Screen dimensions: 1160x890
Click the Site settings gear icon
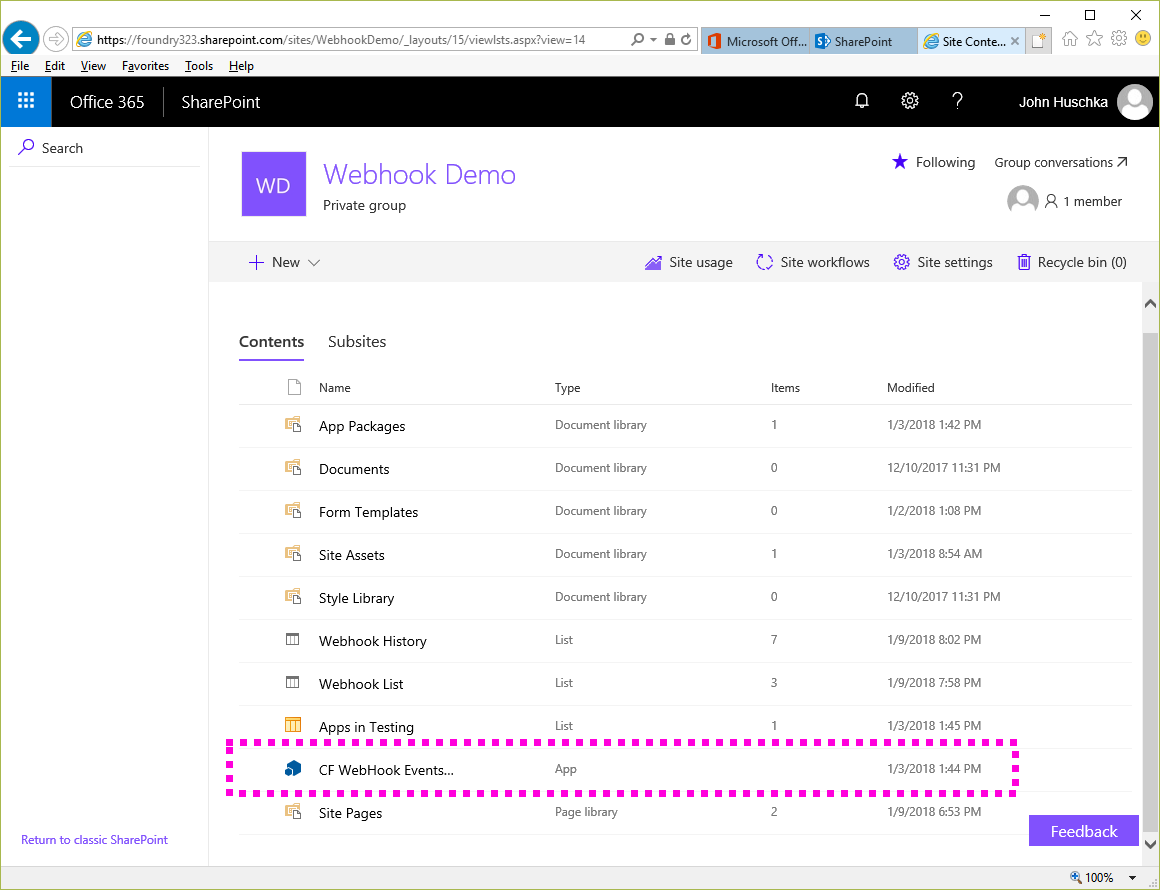coord(901,262)
